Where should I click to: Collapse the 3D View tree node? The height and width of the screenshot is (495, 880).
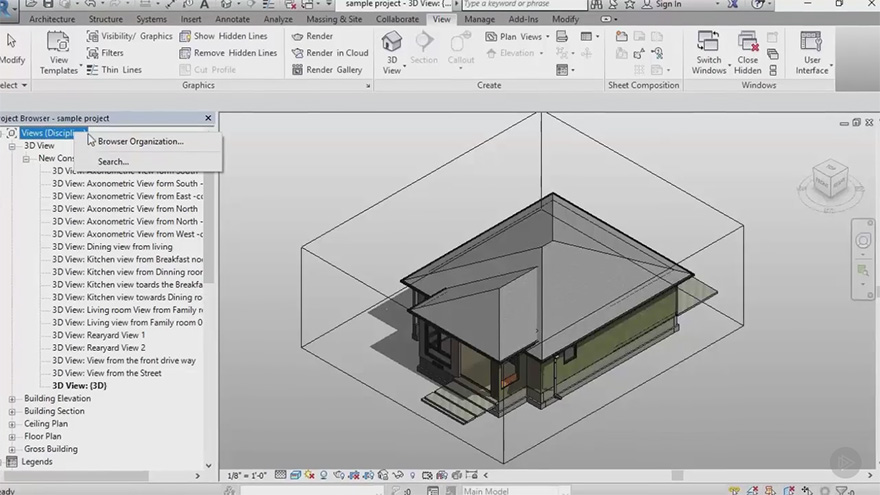(x=12, y=146)
